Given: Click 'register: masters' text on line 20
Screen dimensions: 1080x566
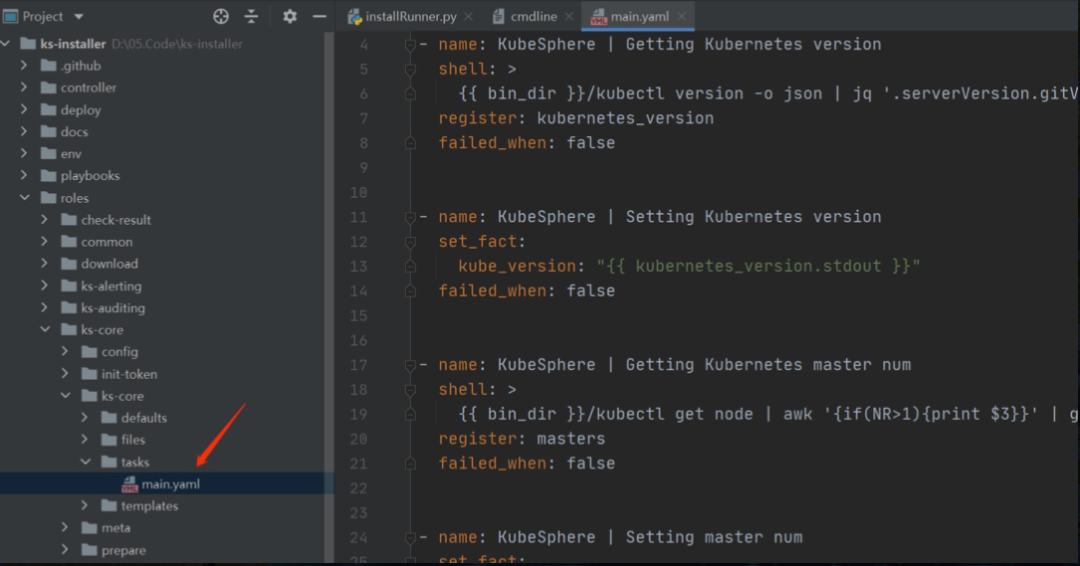Looking at the screenshot, I should 521,439.
